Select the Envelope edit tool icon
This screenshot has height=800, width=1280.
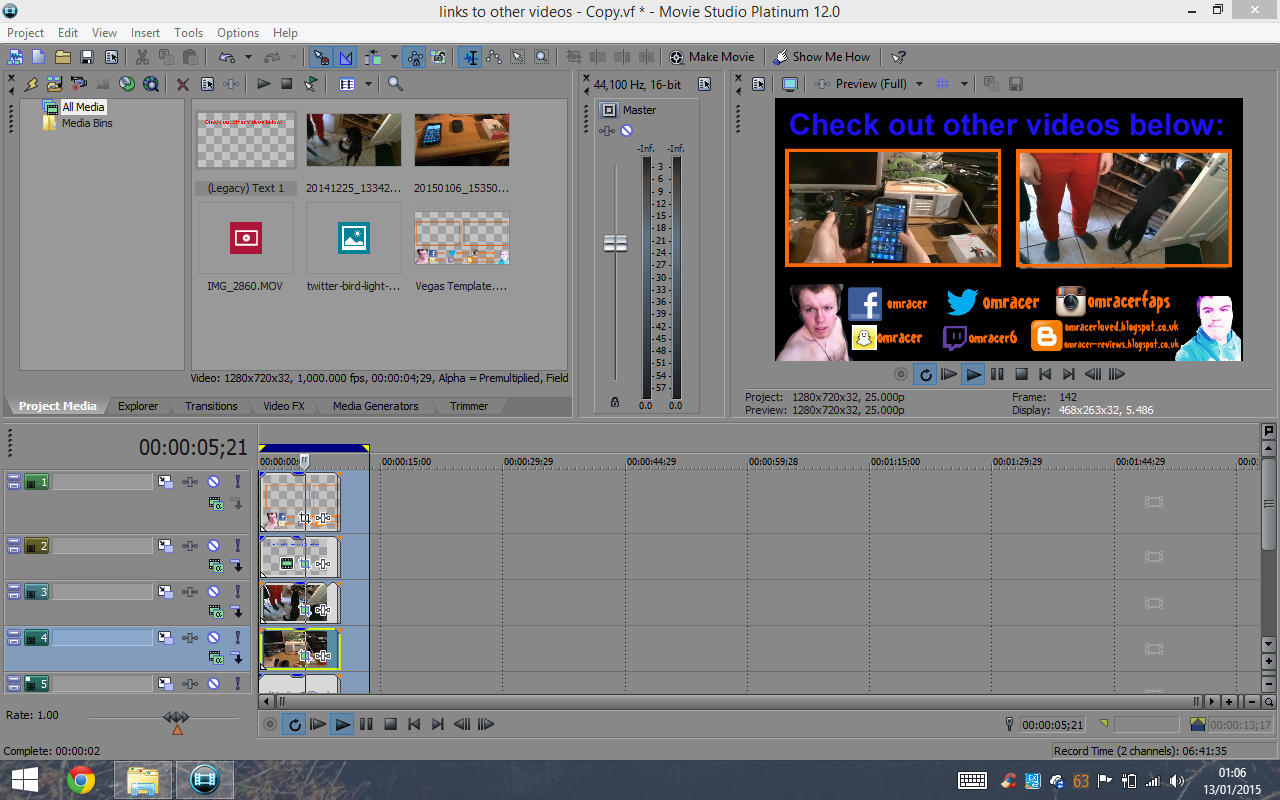pyautogui.click(x=493, y=57)
